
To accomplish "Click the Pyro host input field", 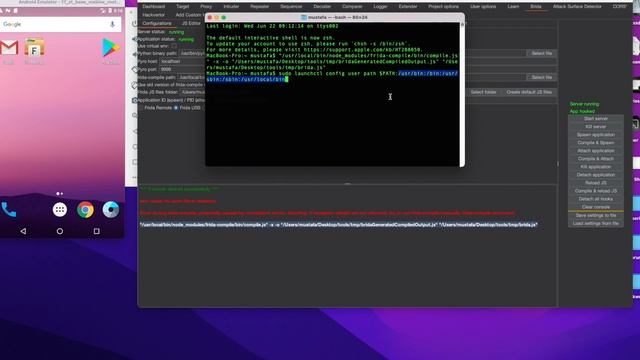I will (182, 61).
